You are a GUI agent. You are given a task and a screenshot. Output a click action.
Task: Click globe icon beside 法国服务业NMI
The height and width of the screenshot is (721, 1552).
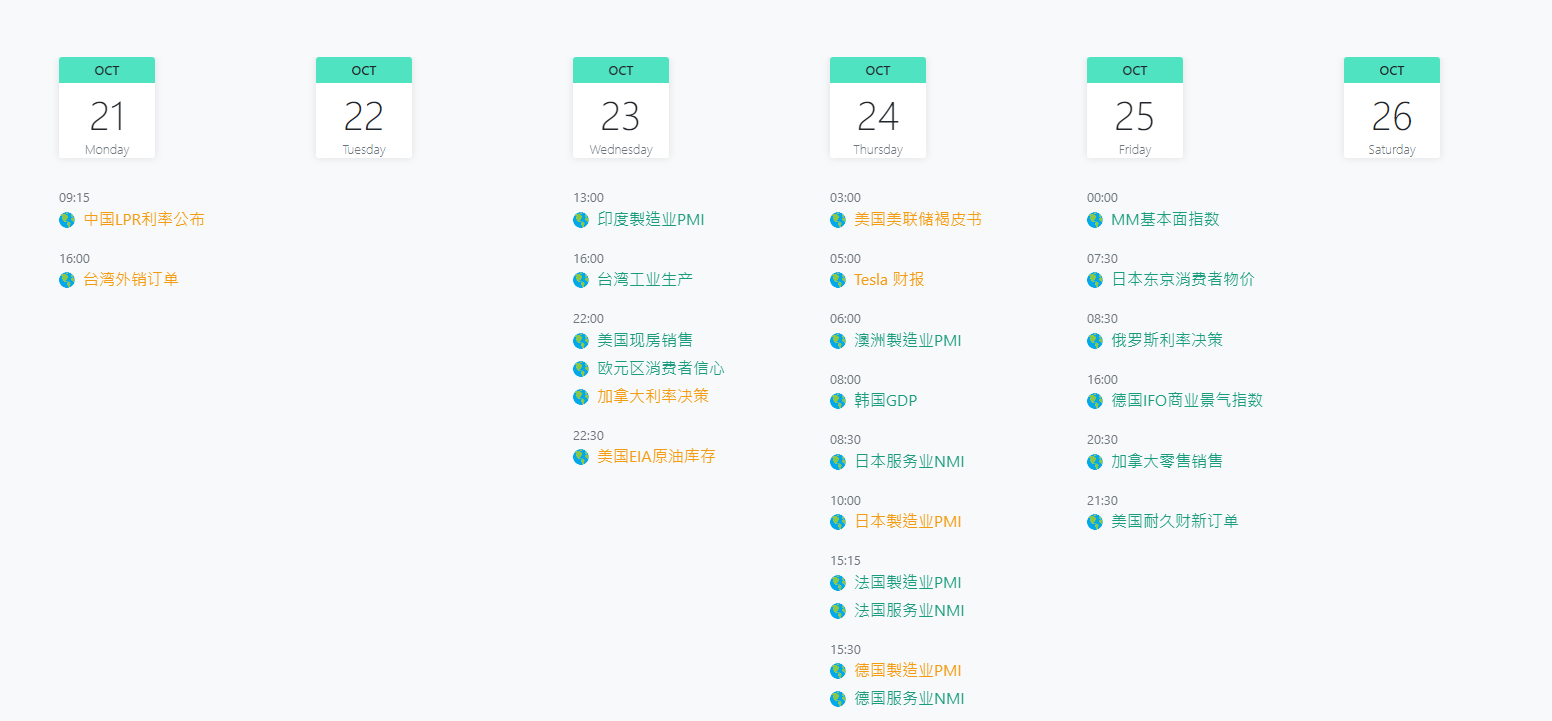click(x=838, y=611)
